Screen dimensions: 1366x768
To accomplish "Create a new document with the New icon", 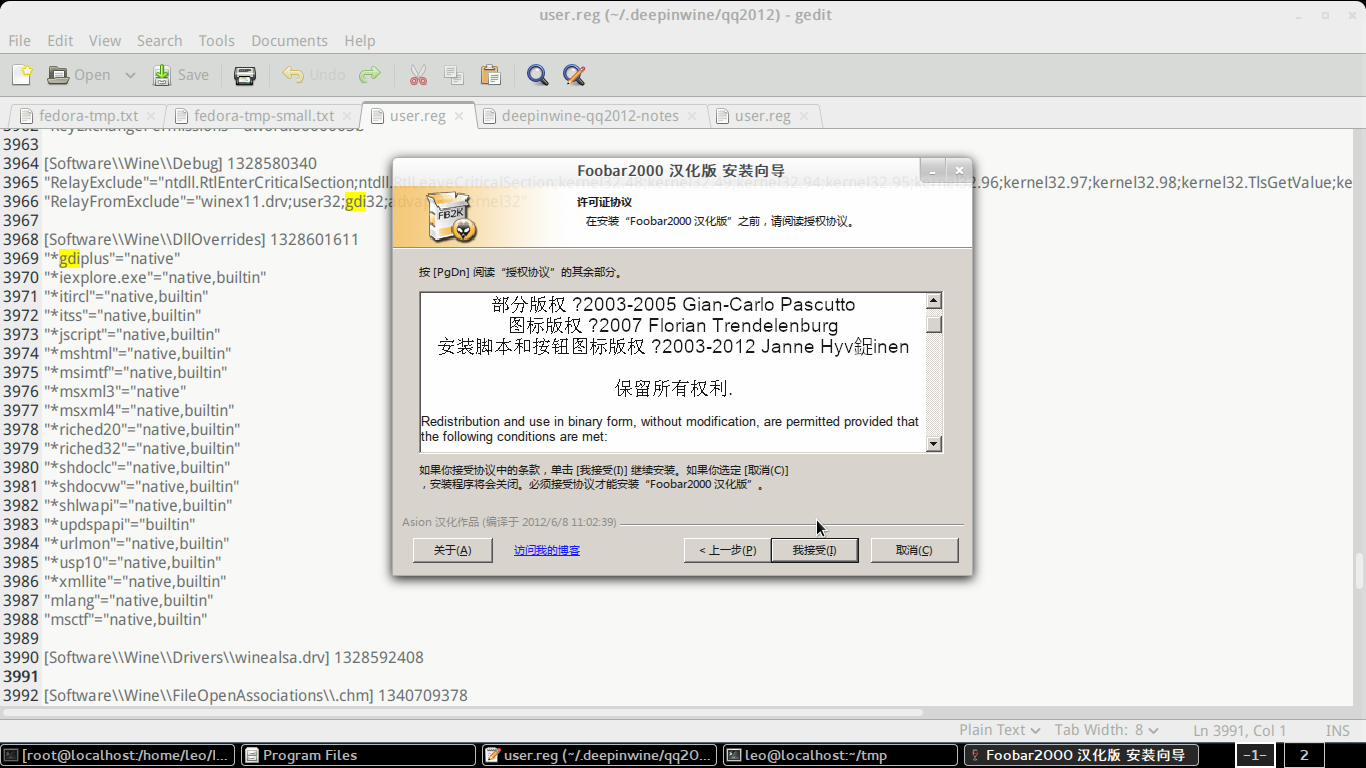I will click(22, 75).
